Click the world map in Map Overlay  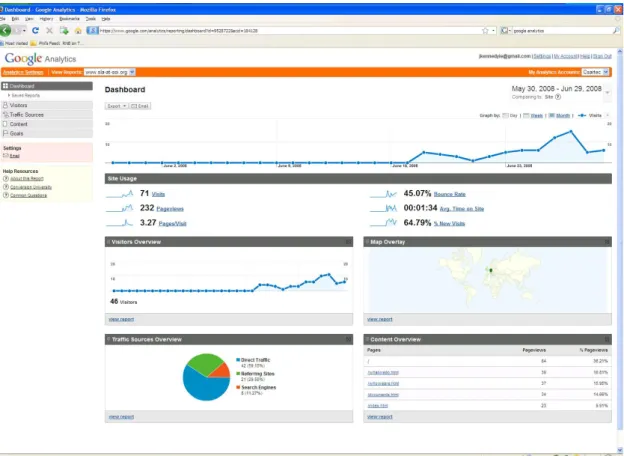click(488, 280)
